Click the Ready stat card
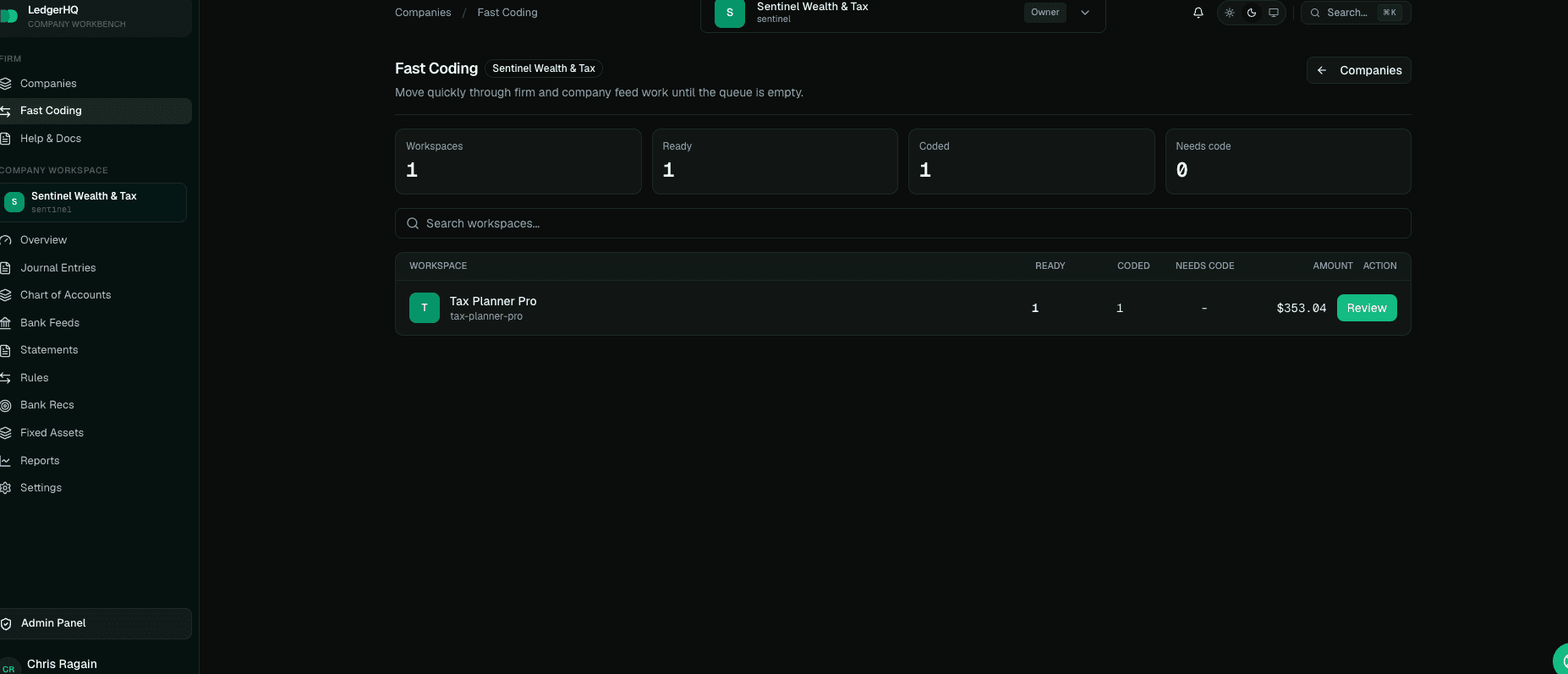 pos(775,162)
